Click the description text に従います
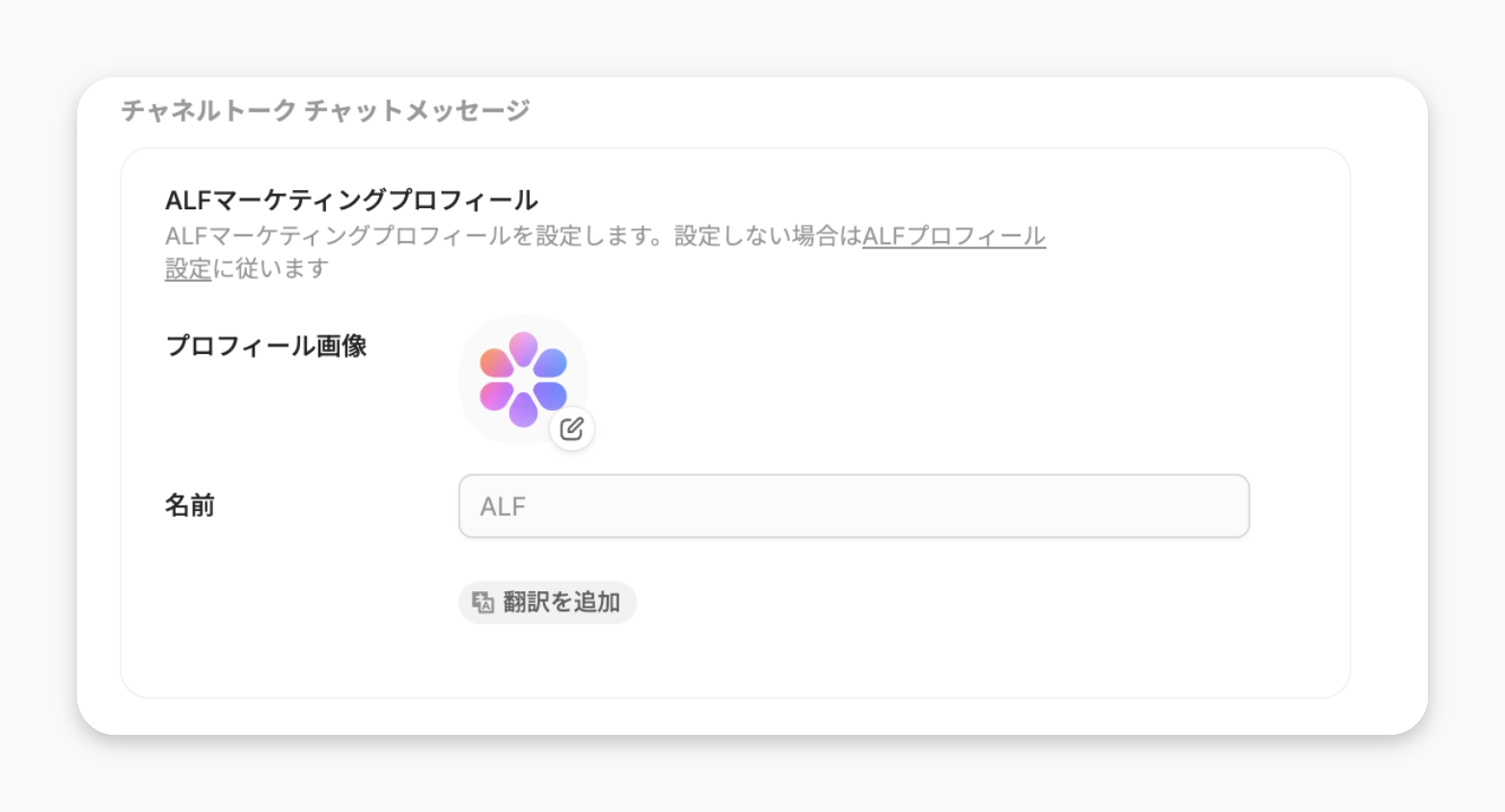1505x812 pixels. [x=271, y=269]
